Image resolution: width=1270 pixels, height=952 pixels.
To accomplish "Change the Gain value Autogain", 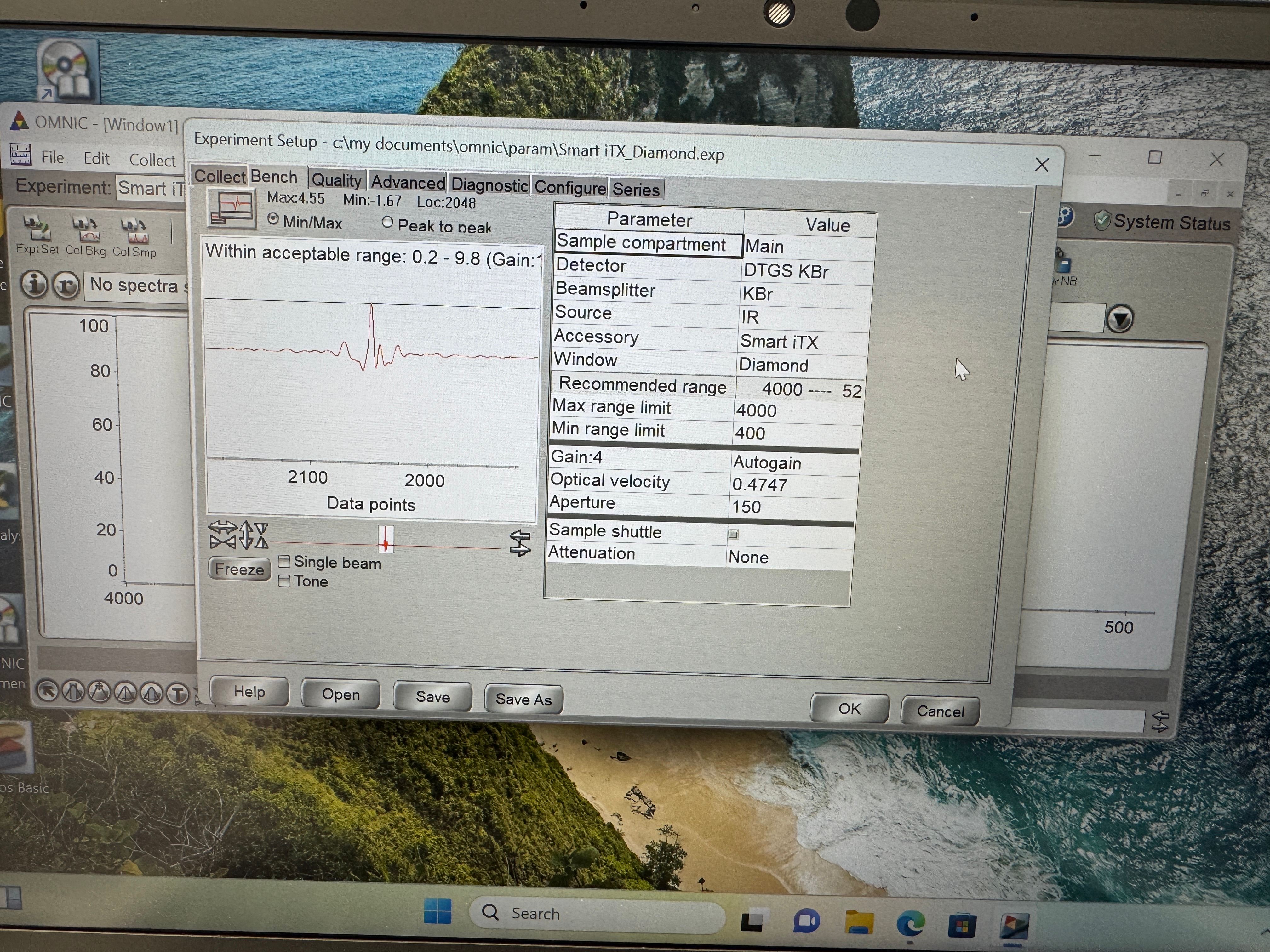I will coord(795,462).
